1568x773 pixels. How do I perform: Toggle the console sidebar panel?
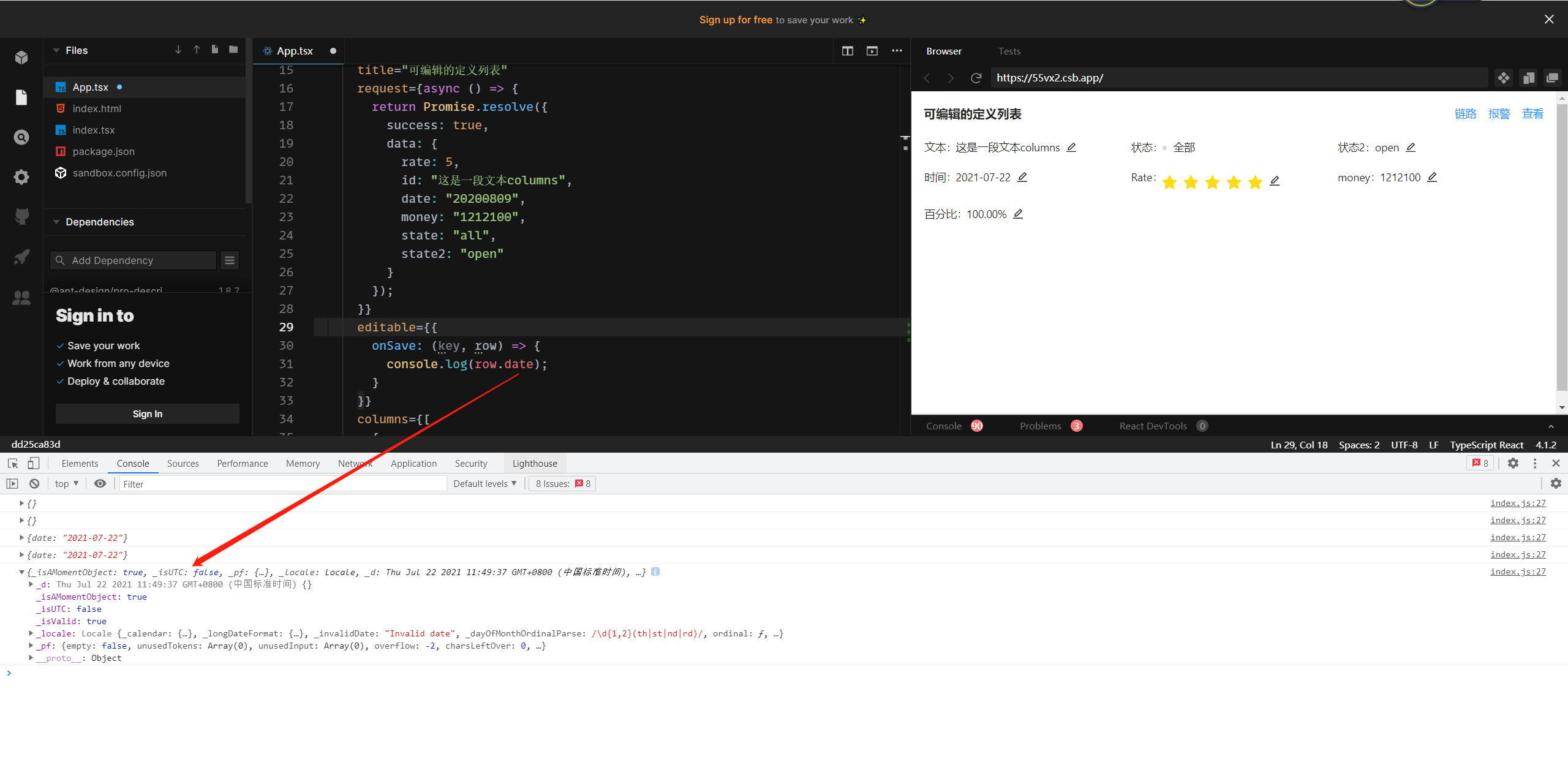[x=12, y=483]
